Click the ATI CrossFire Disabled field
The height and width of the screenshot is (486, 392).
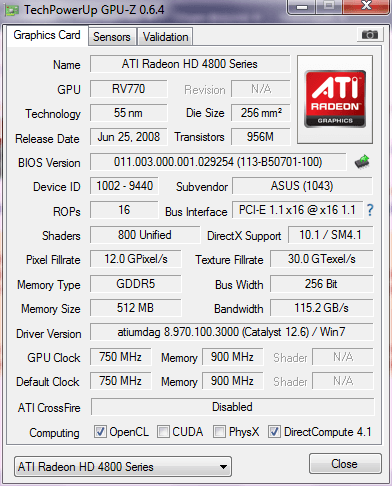[x=232, y=407]
